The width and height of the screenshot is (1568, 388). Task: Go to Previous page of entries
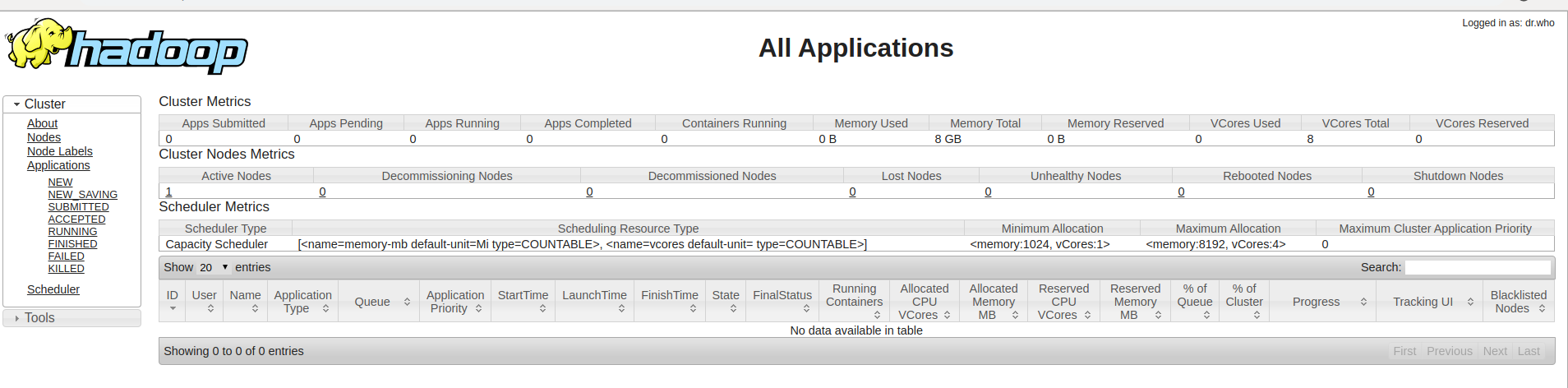point(1450,351)
